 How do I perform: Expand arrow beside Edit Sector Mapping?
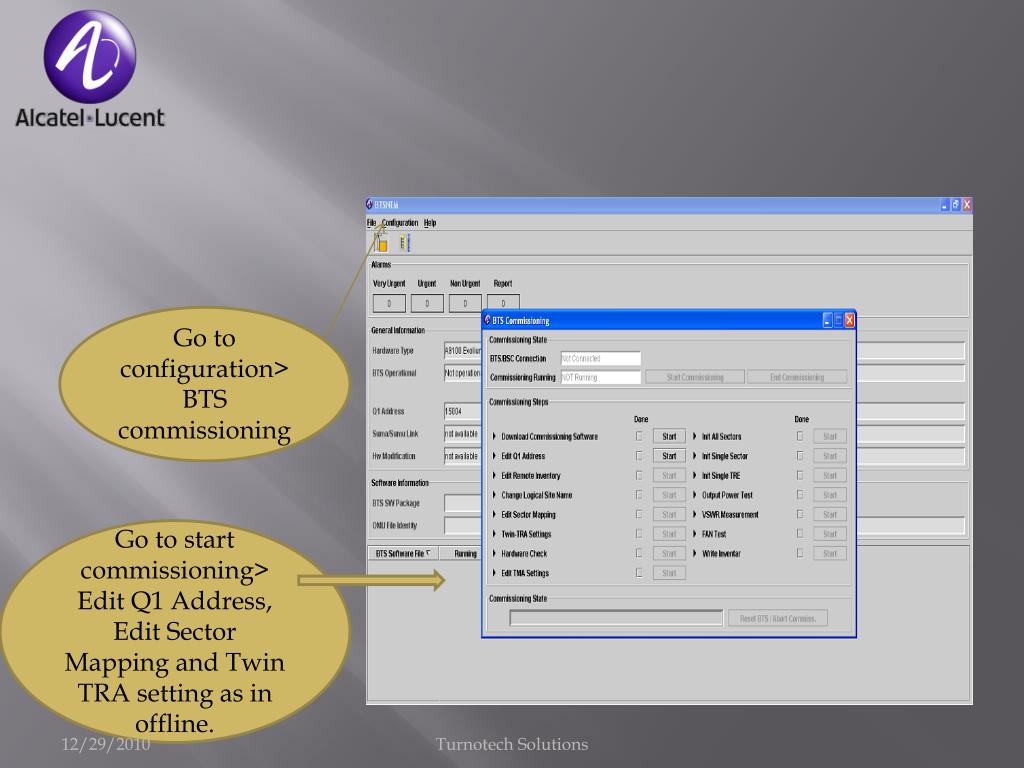click(494, 515)
